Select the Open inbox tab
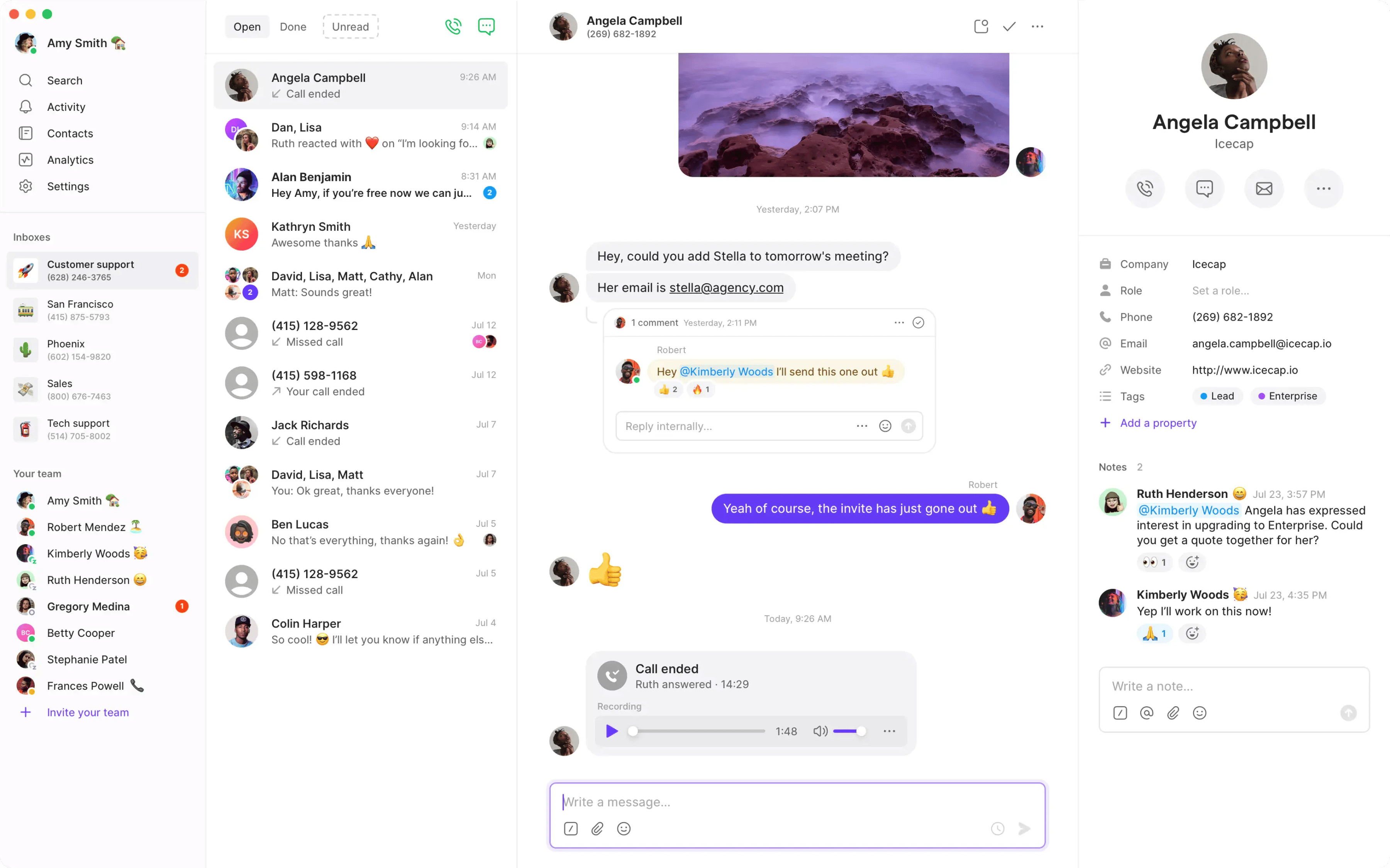This screenshot has width=1390, height=868. click(x=247, y=26)
